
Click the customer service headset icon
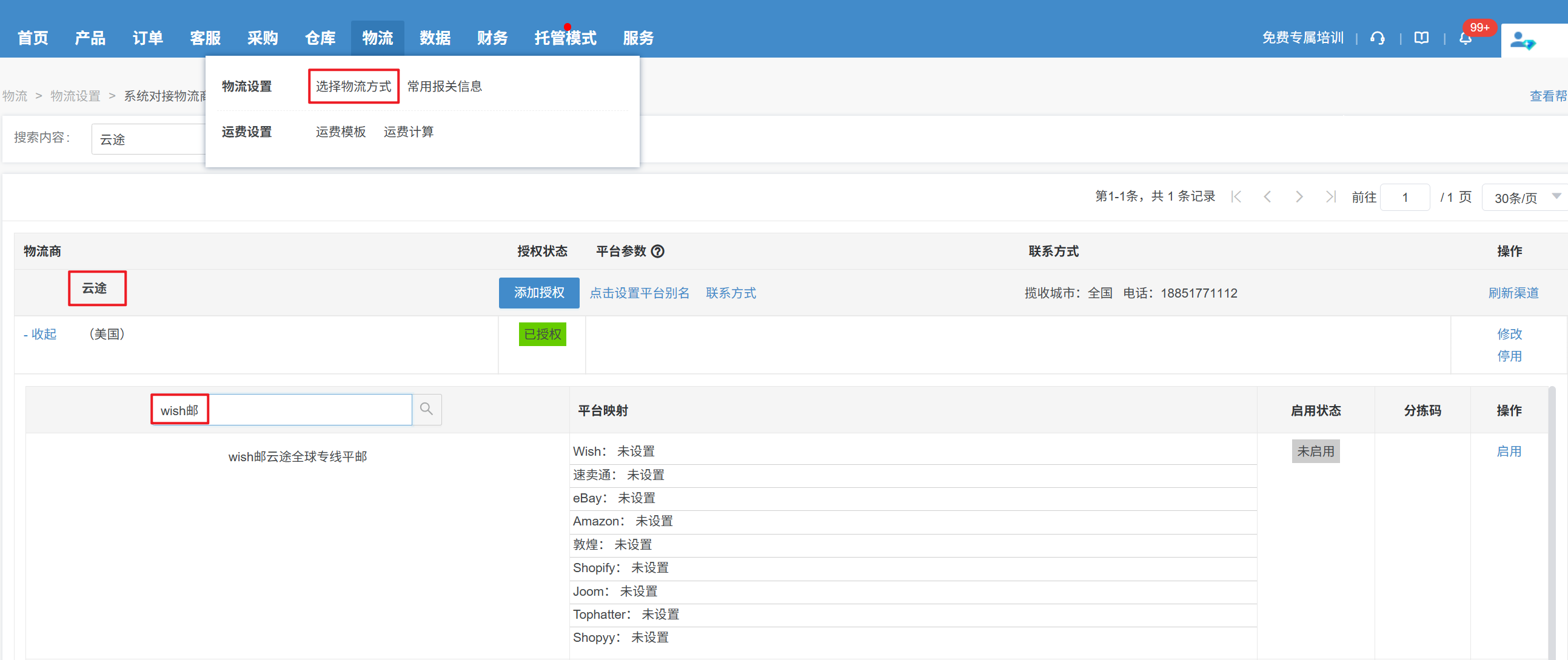pyautogui.click(x=1378, y=38)
